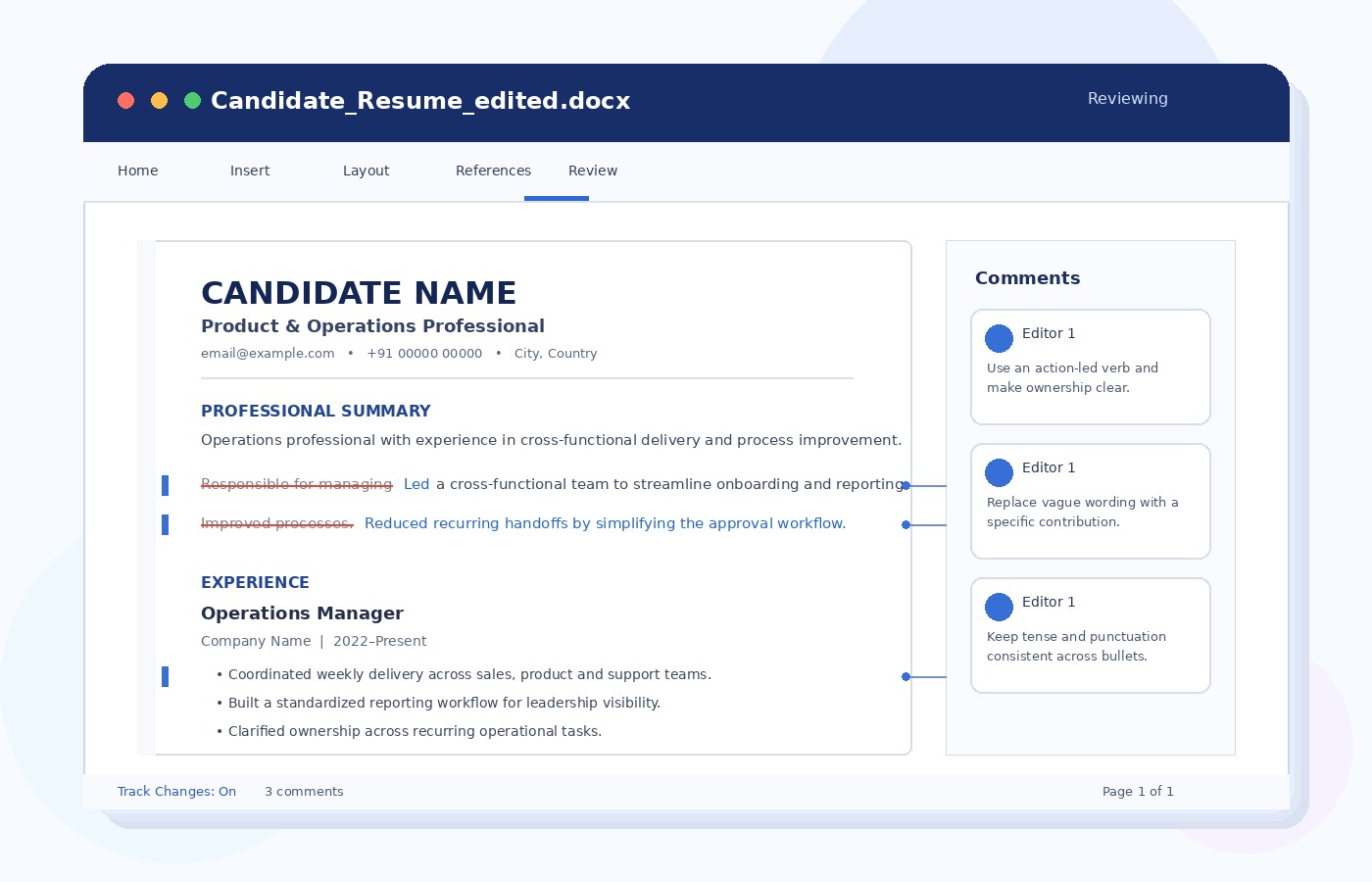Click Editor 1 avatar in second comment
Image resolution: width=1372 pixels, height=882 pixels.
pyautogui.click(x=999, y=472)
